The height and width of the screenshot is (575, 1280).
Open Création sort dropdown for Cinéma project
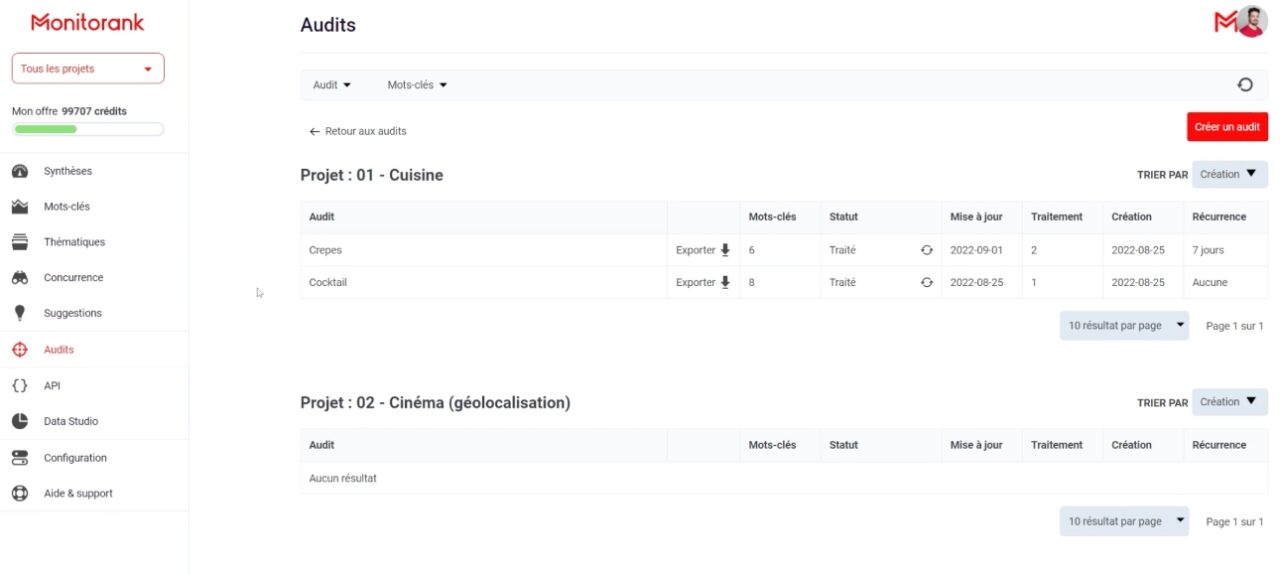[x=1230, y=402]
